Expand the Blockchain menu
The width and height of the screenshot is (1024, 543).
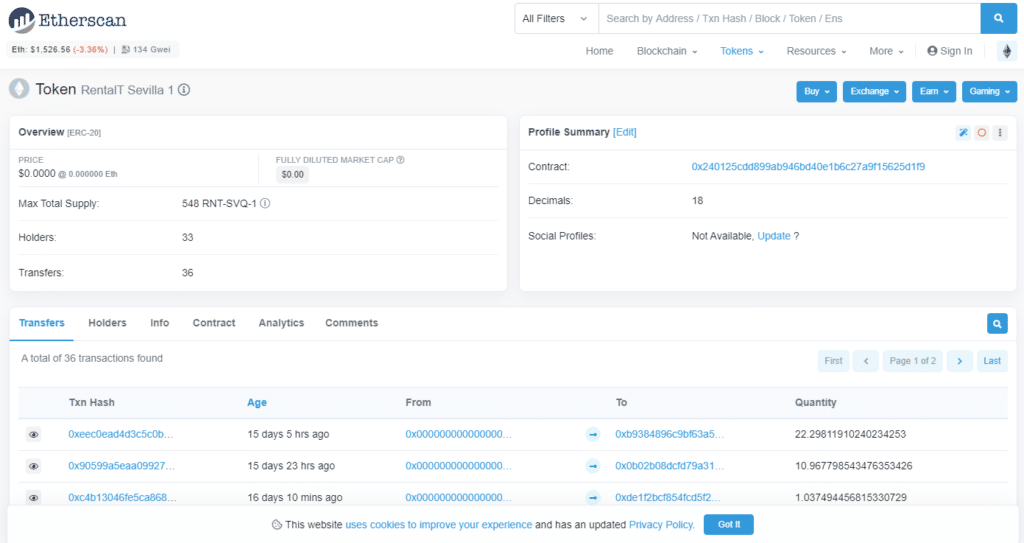point(667,51)
